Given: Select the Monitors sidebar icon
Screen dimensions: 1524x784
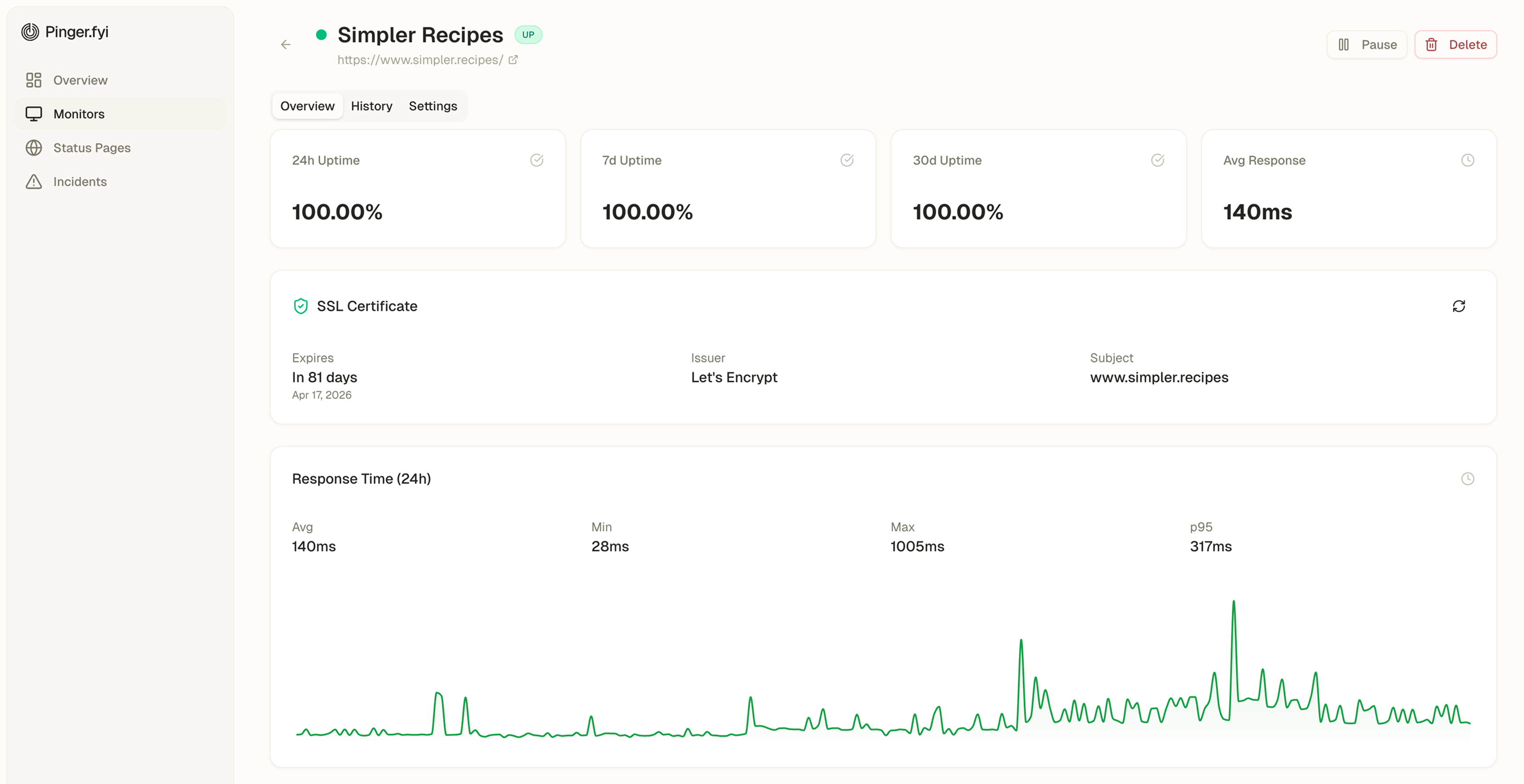Looking at the screenshot, I should tap(34, 113).
